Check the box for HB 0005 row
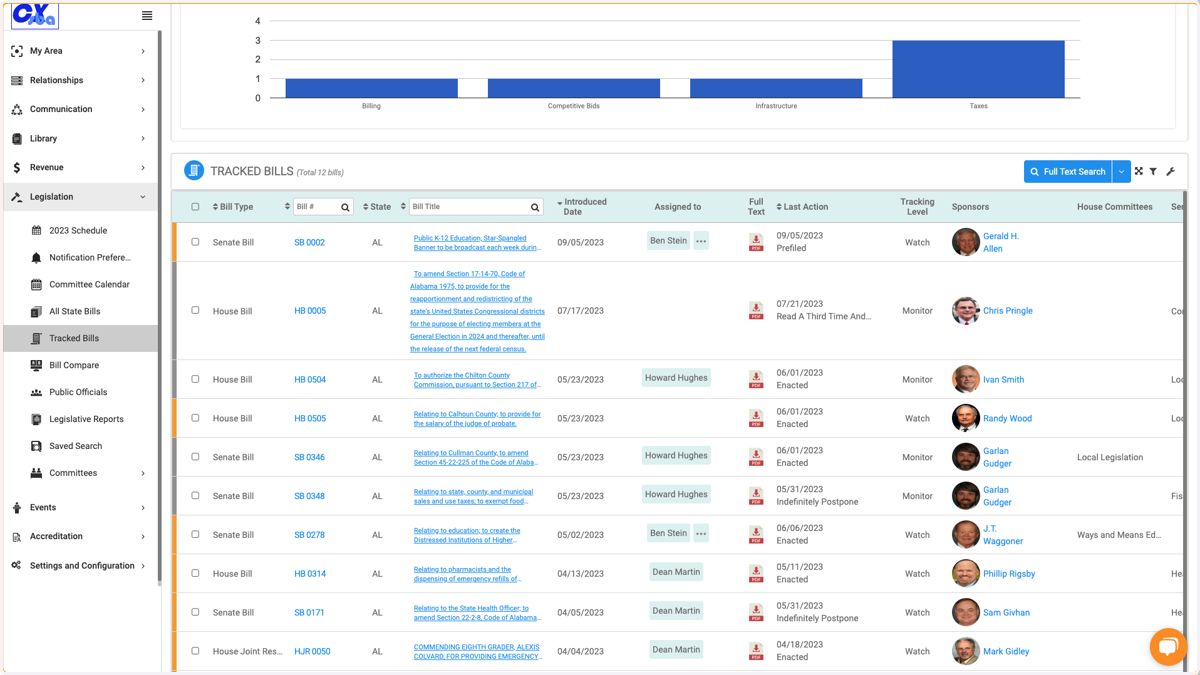Screen dimensions: 1200x675 tap(195, 310)
